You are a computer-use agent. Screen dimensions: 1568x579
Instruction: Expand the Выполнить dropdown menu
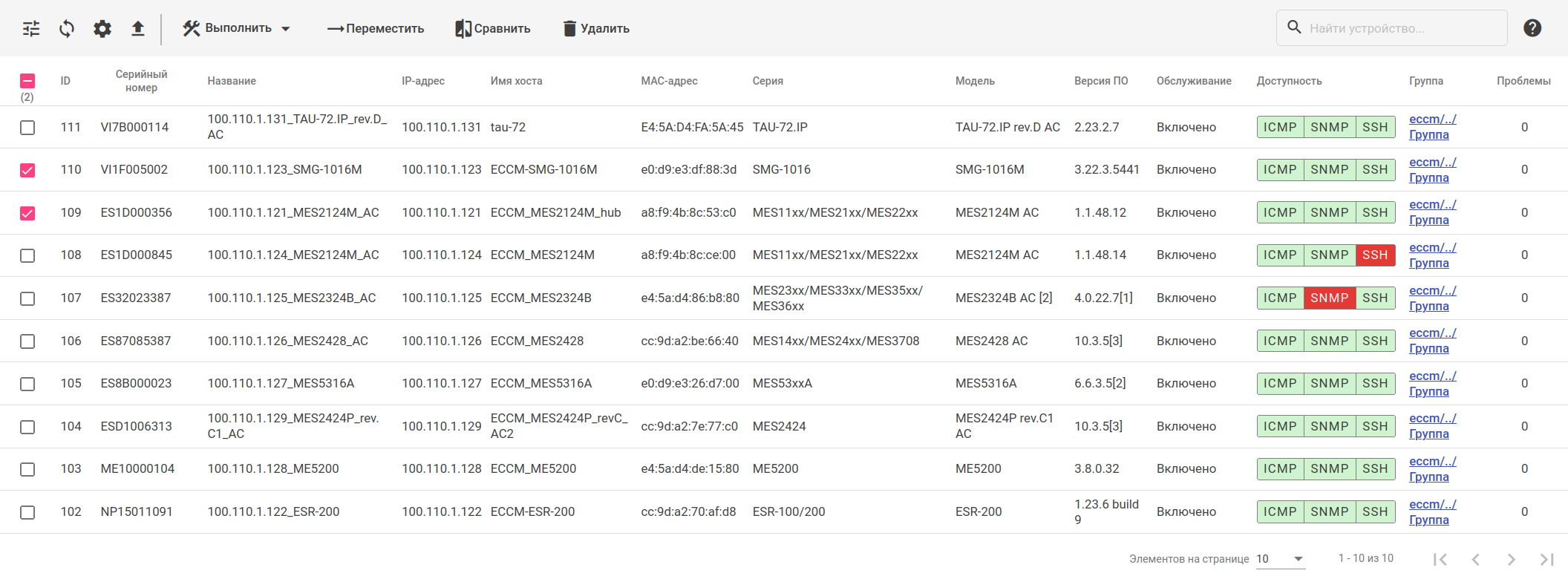(x=237, y=29)
